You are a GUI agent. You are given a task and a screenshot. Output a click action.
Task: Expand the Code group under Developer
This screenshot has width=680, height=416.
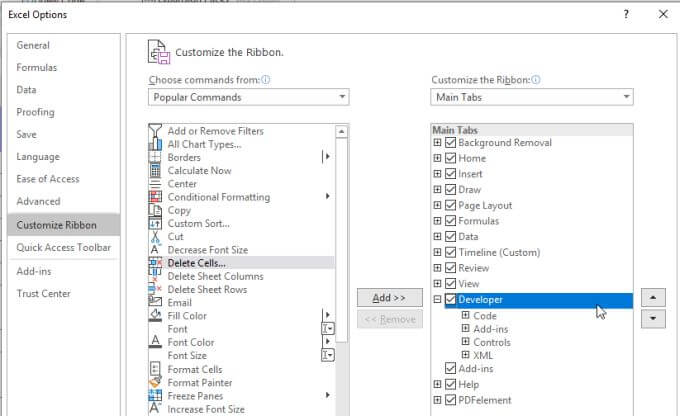click(x=465, y=315)
